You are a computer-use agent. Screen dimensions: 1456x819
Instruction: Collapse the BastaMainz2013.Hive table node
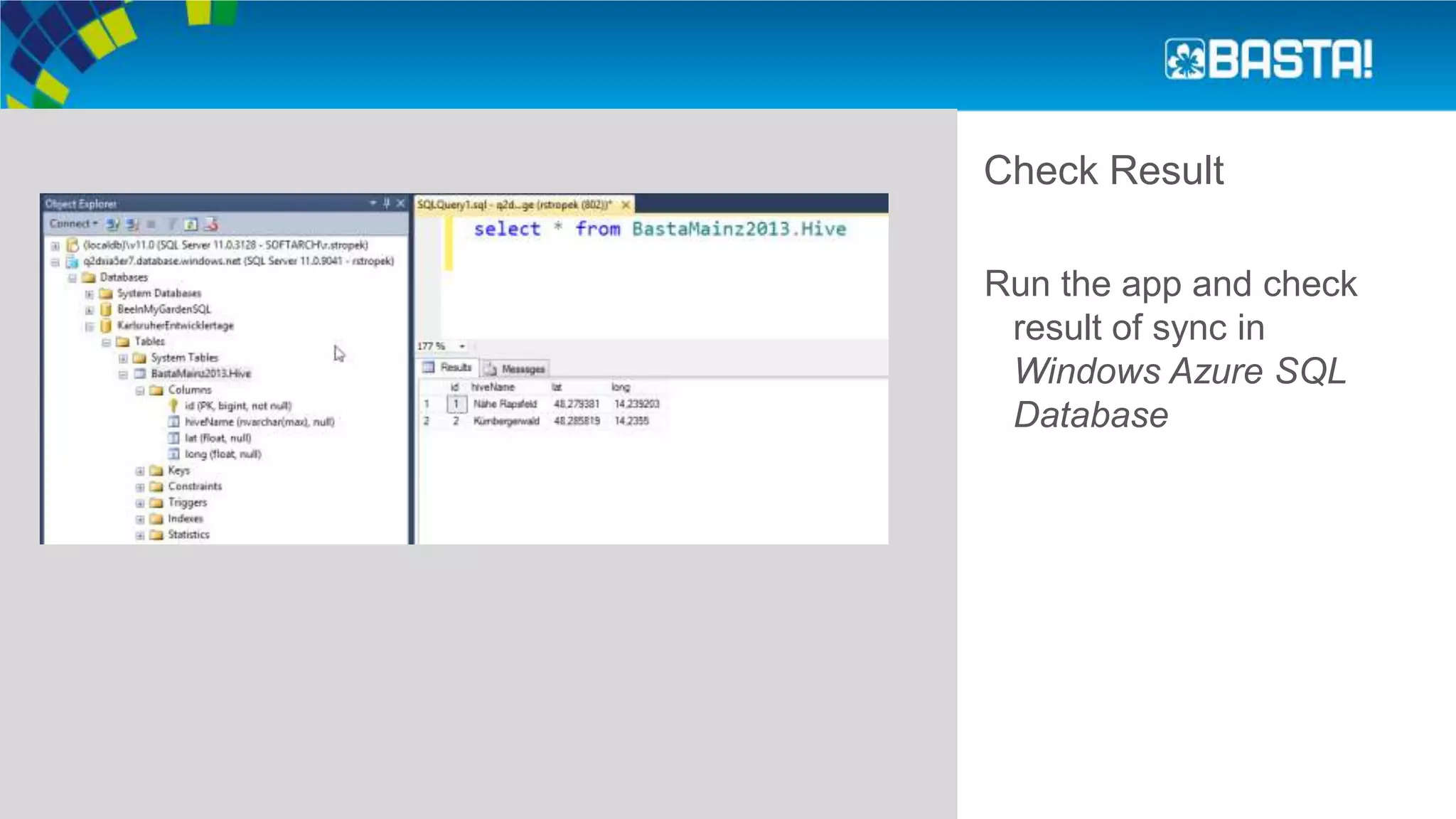coord(123,375)
